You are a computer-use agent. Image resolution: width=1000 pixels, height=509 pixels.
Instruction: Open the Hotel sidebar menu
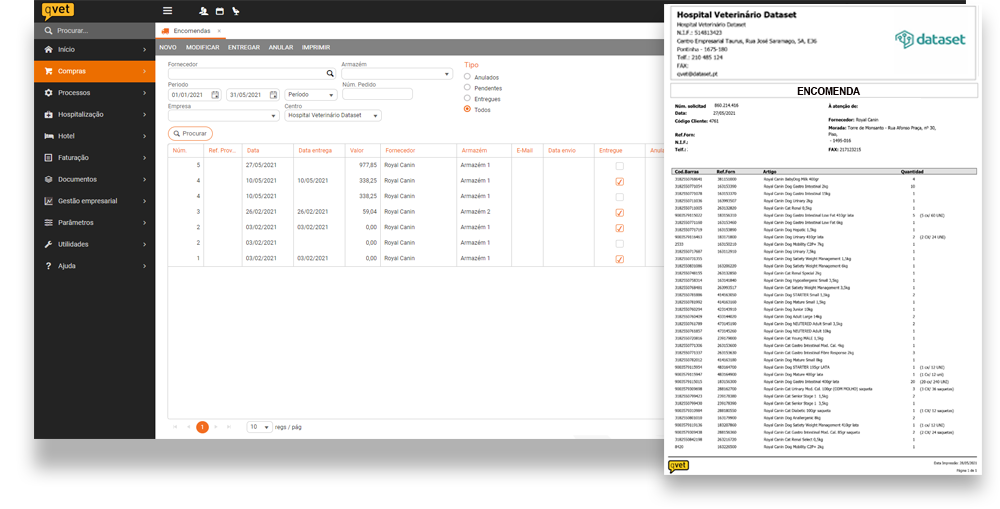point(94,136)
